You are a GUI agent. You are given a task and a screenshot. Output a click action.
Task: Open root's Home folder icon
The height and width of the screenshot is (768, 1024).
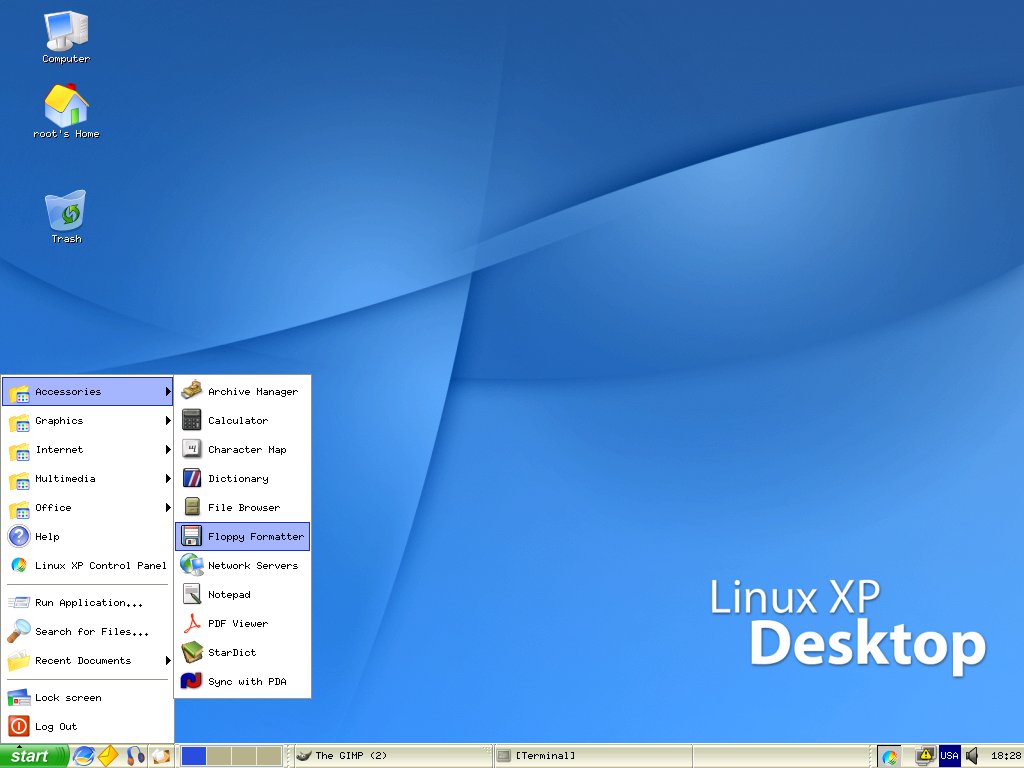click(x=66, y=111)
